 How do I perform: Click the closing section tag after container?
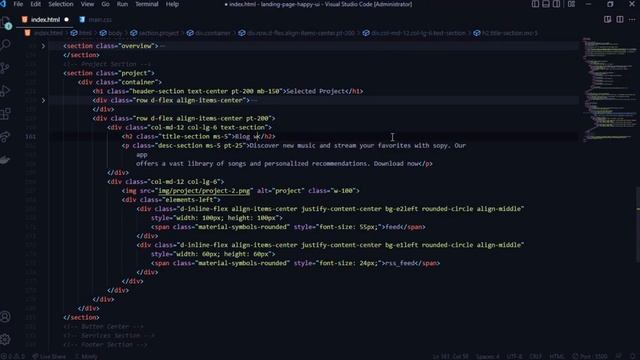point(81,317)
